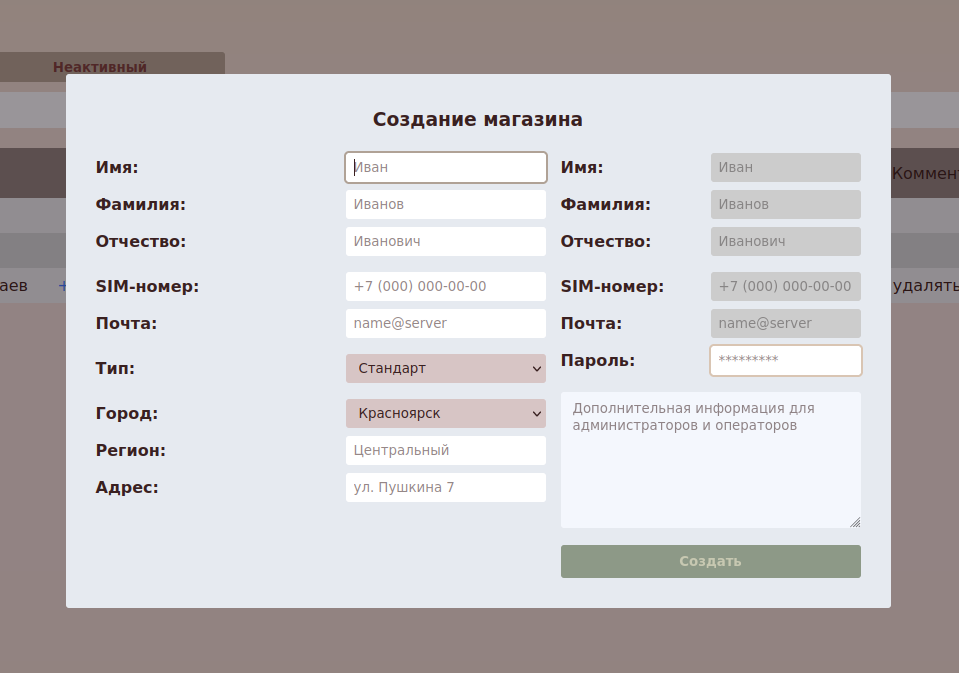Click the grayed-out SIM-номер field
This screenshot has height=673, width=959.
pyautogui.click(x=785, y=287)
